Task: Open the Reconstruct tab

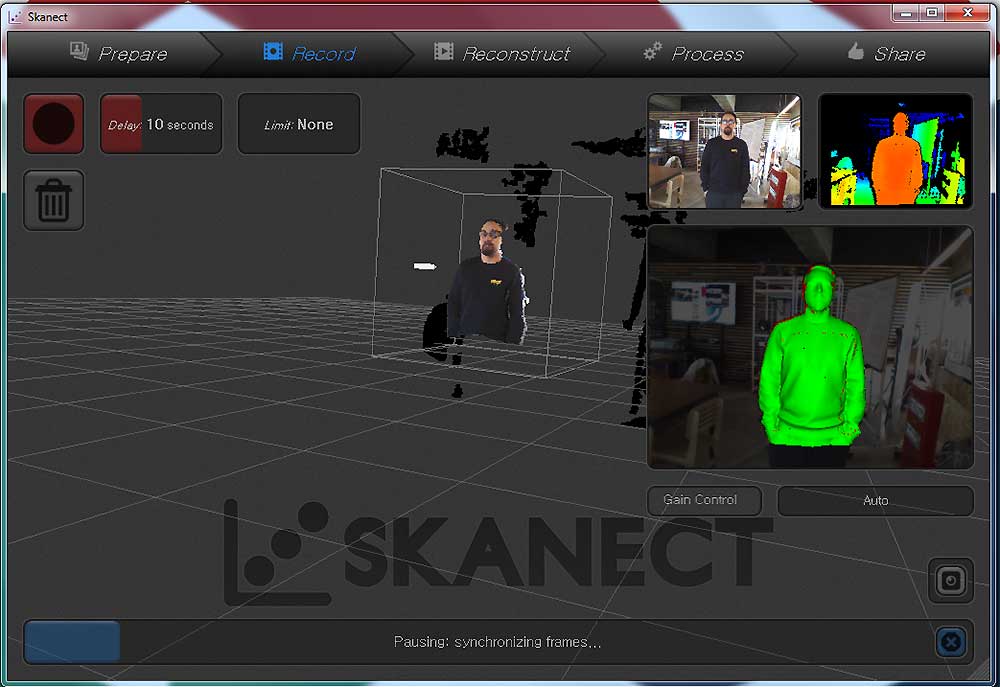Action: (x=503, y=54)
